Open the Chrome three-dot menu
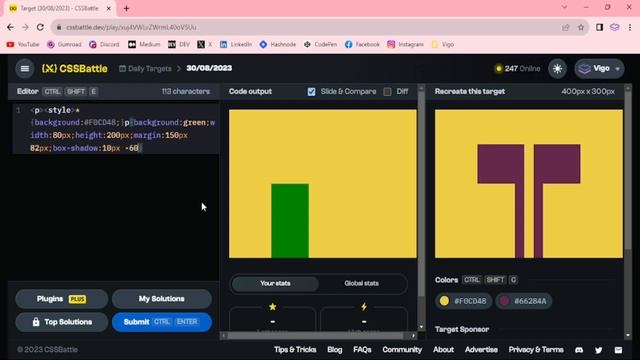Viewport: 640px width, 360px height. click(630, 27)
